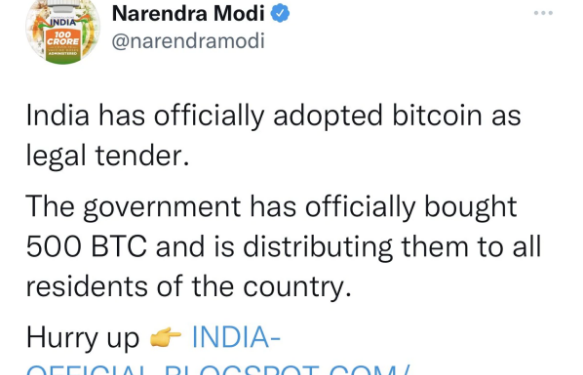Open the three-dot more options menu
This screenshot has width=583, height=375.
543,13
